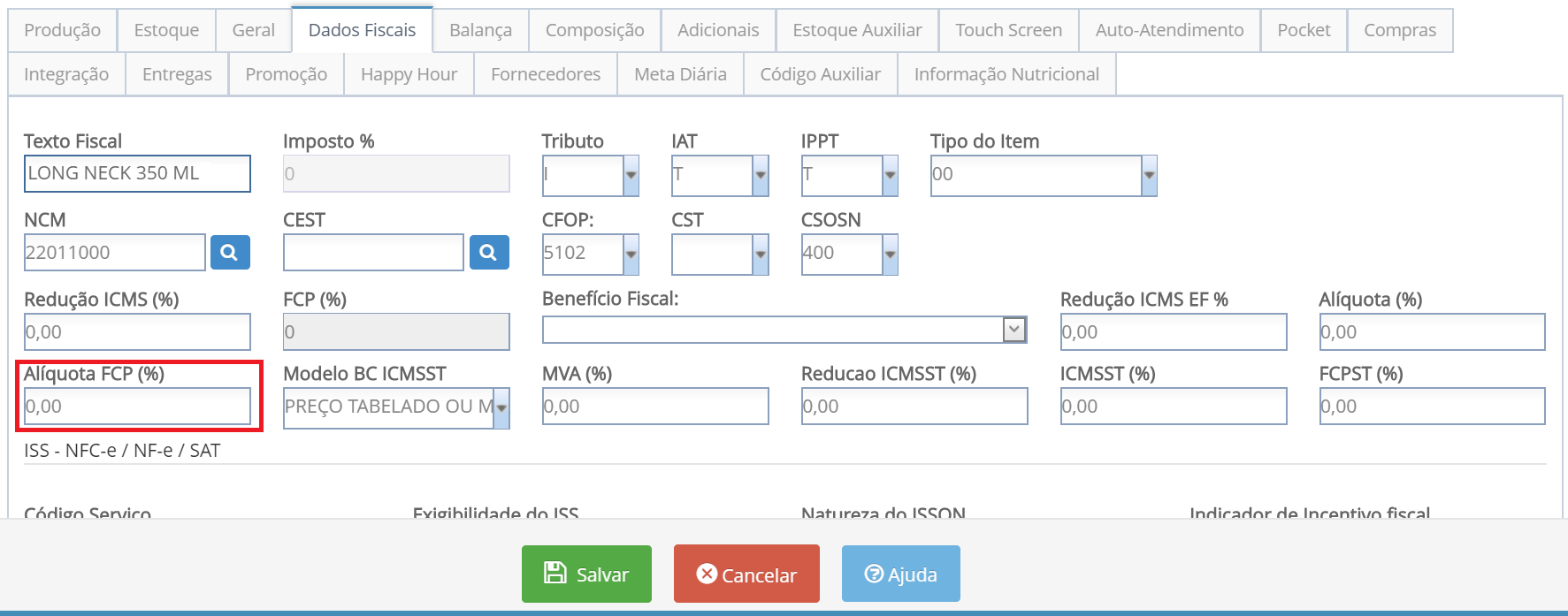This screenshot has width=1568, height=616.
Task: Open the Adicionais tab
Action: click(x=718, y=30)
